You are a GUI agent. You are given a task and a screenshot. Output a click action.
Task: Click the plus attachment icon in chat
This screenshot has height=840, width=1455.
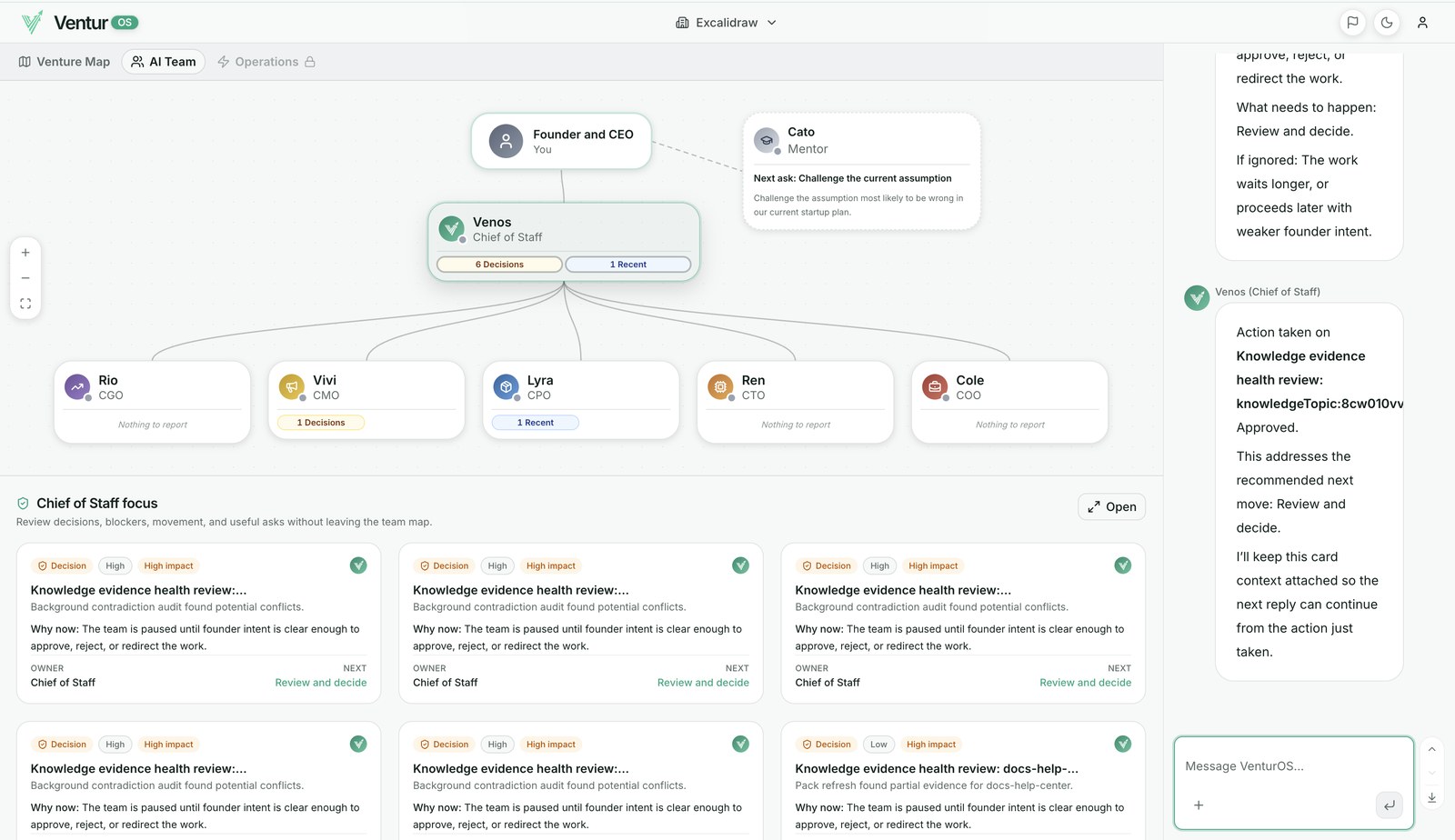1199,805
